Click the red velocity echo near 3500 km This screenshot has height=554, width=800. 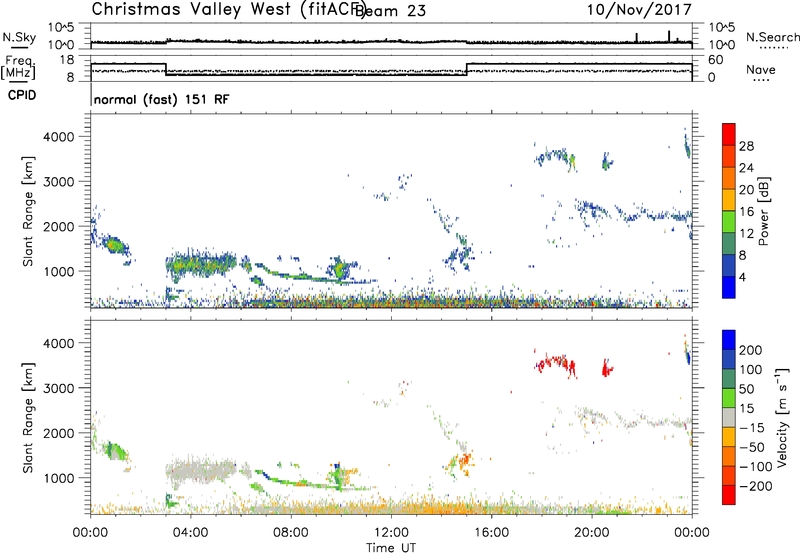point(556,364)
